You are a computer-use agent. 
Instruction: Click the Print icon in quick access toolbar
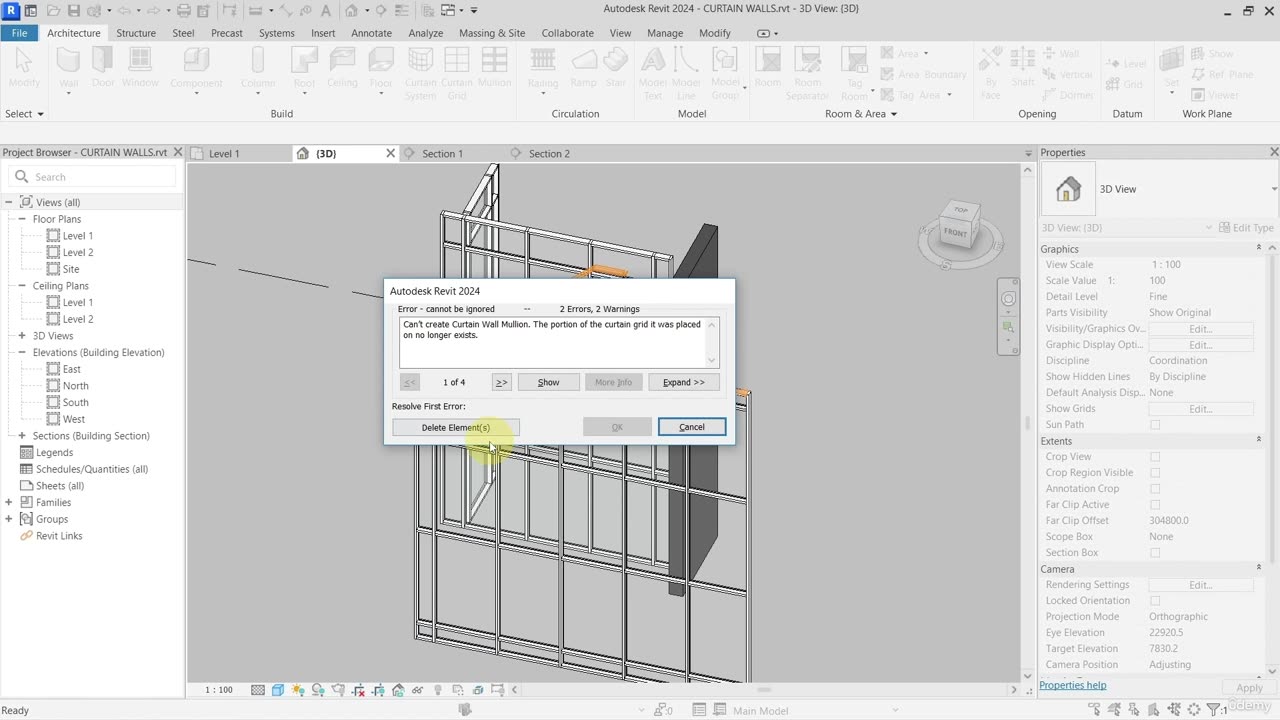click(x=183, y=10)
